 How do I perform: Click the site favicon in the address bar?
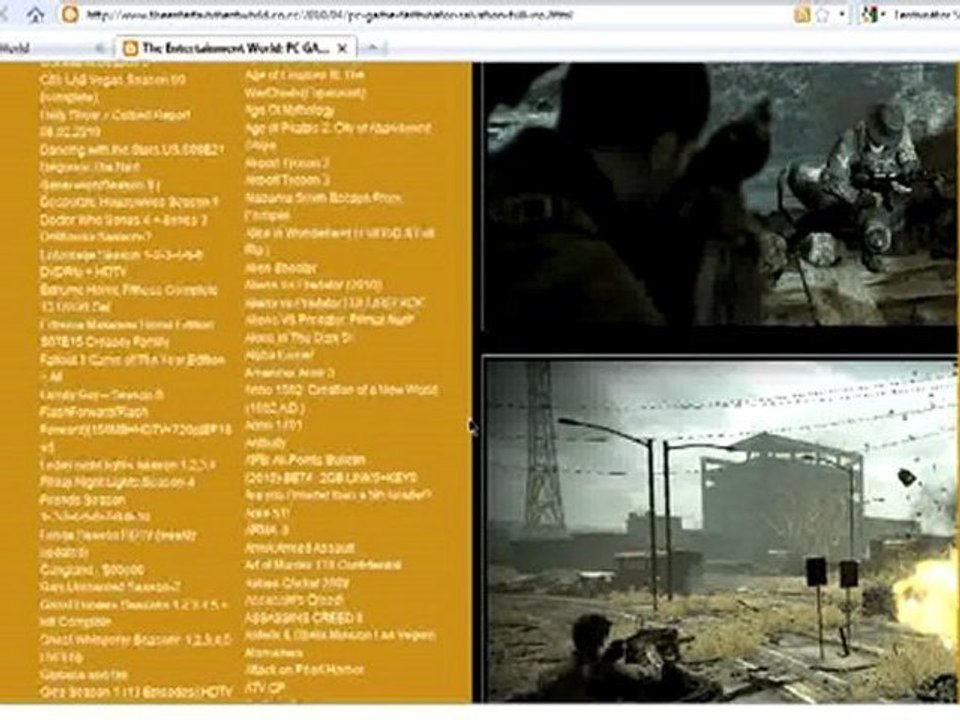click(70, 15)
